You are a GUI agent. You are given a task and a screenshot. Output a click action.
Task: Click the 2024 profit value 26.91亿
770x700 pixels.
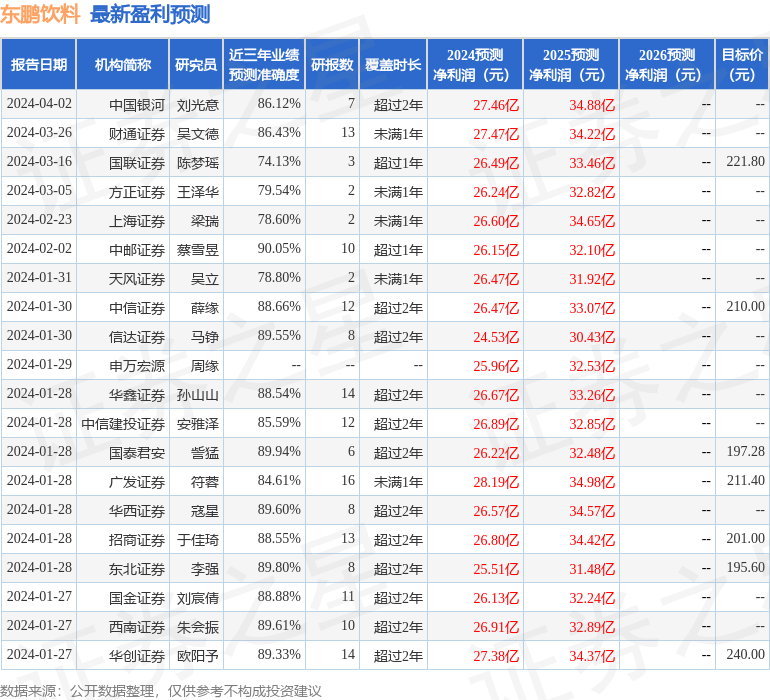coord(496,626)
